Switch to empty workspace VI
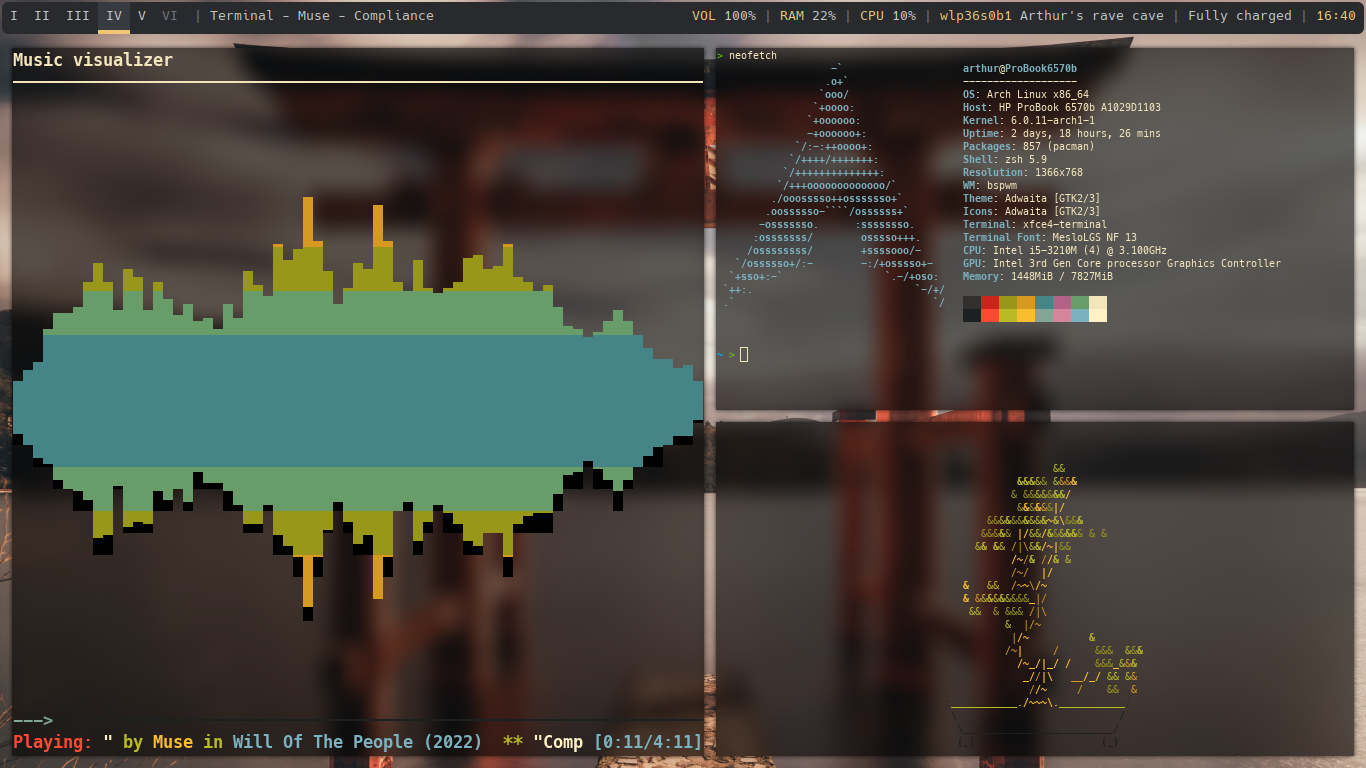 point(170,16)
